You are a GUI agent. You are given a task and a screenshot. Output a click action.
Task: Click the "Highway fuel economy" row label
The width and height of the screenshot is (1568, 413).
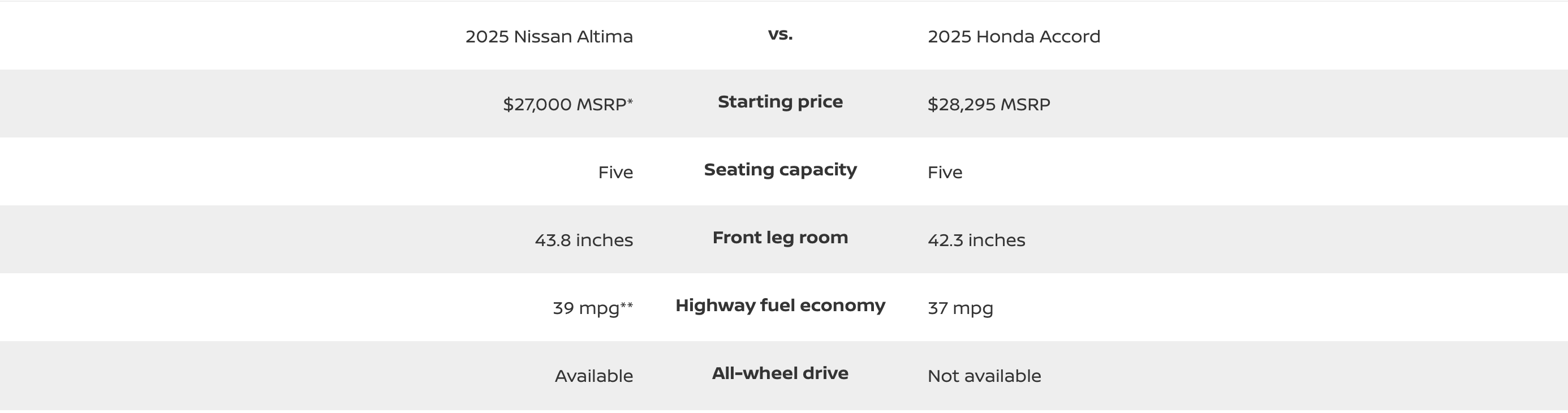click(x=779, y=305)
